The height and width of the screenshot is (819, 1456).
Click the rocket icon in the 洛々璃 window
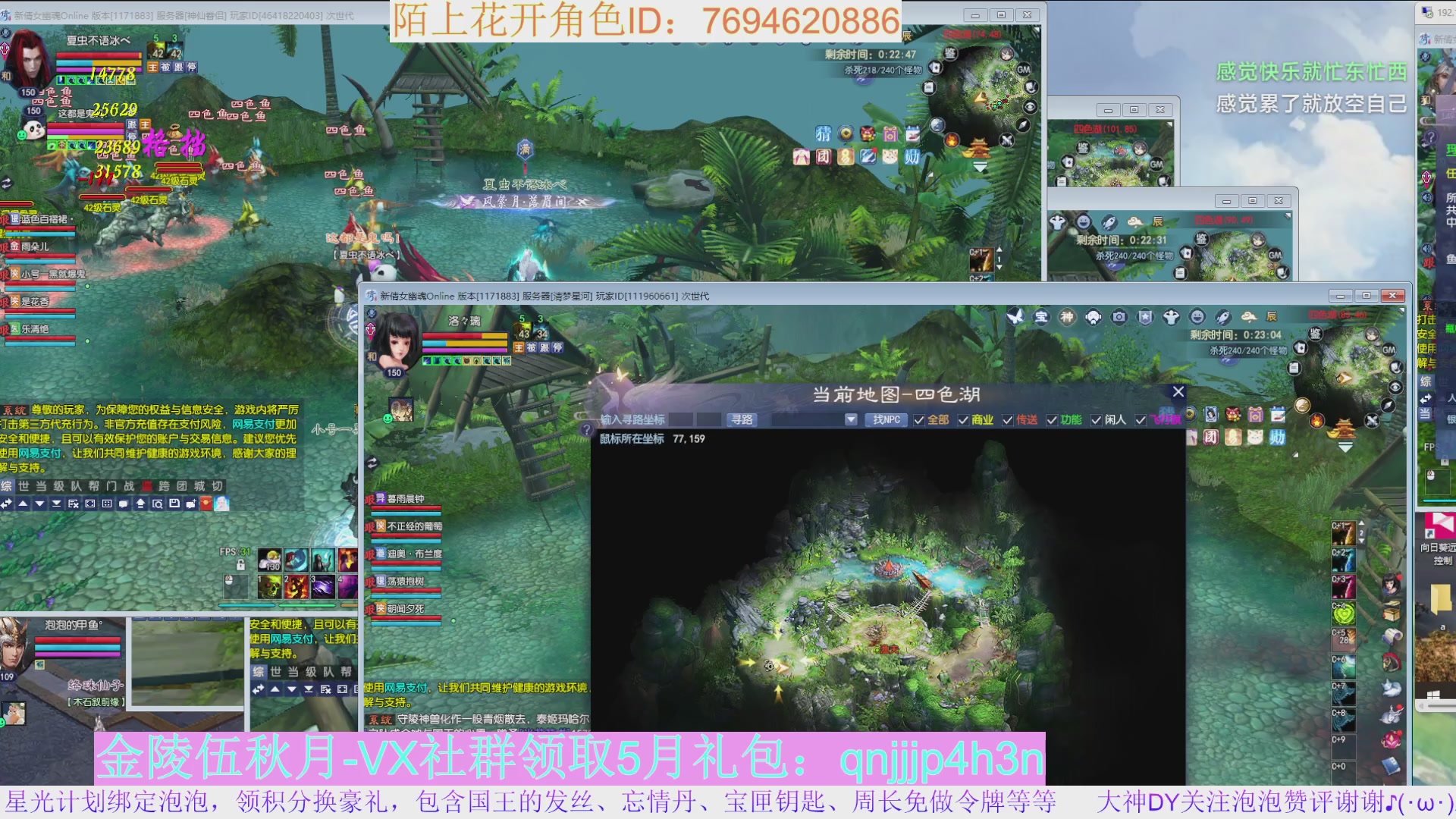(x=1223, y=317)
